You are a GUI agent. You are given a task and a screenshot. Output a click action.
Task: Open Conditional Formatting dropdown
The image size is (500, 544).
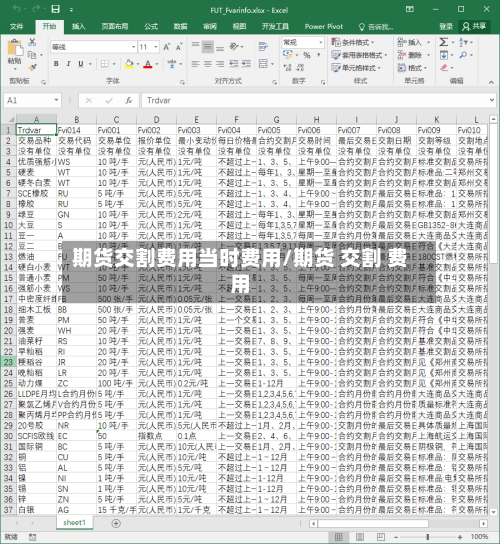click(x=353, y=42)
